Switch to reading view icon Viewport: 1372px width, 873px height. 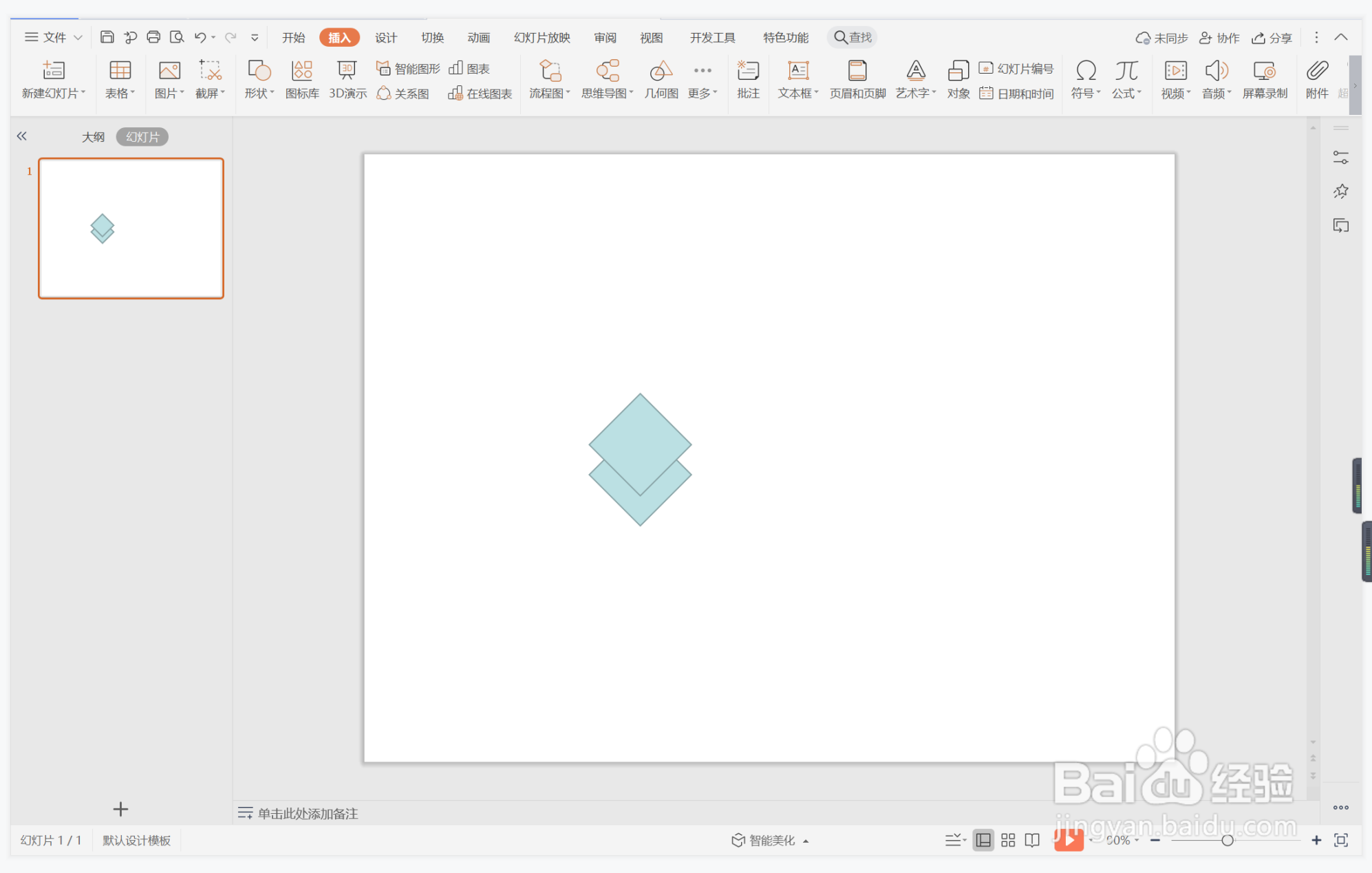[x=1032, y=840]
